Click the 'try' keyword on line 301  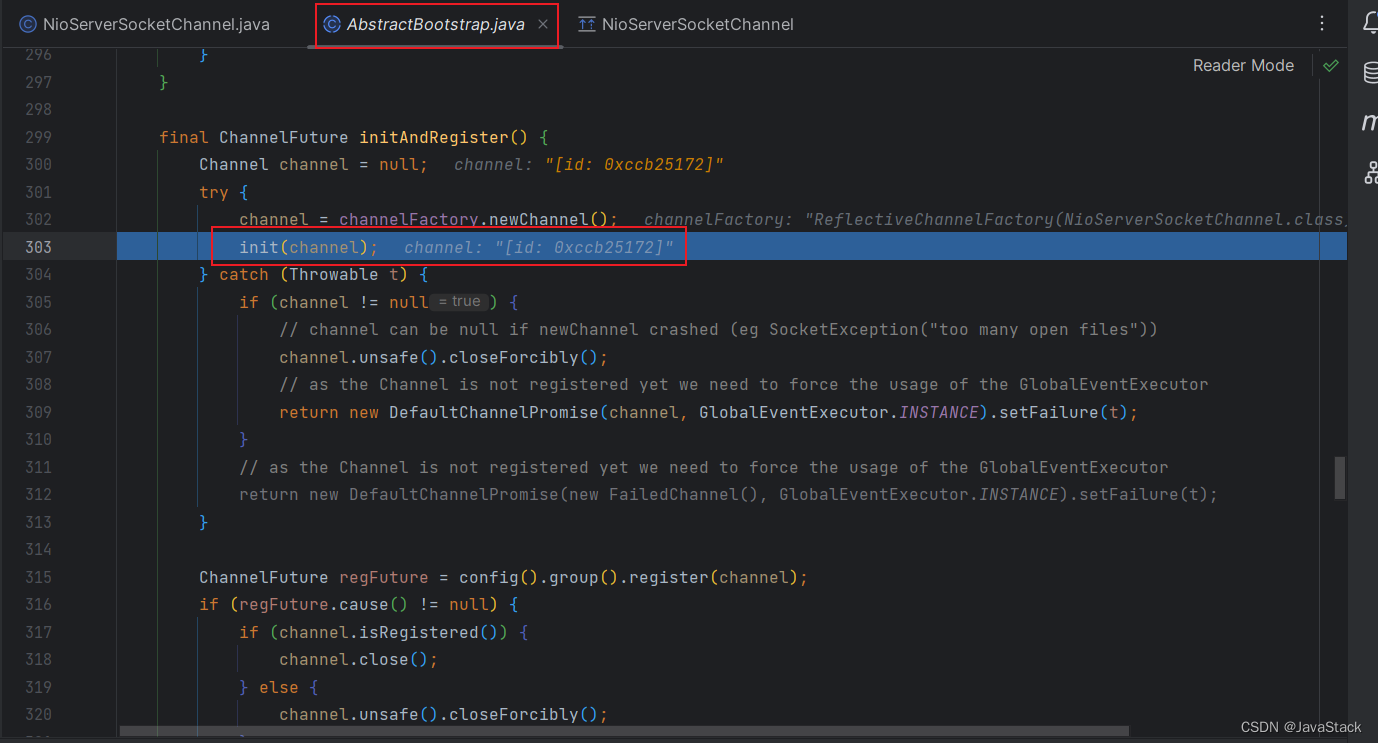(214, 192)
